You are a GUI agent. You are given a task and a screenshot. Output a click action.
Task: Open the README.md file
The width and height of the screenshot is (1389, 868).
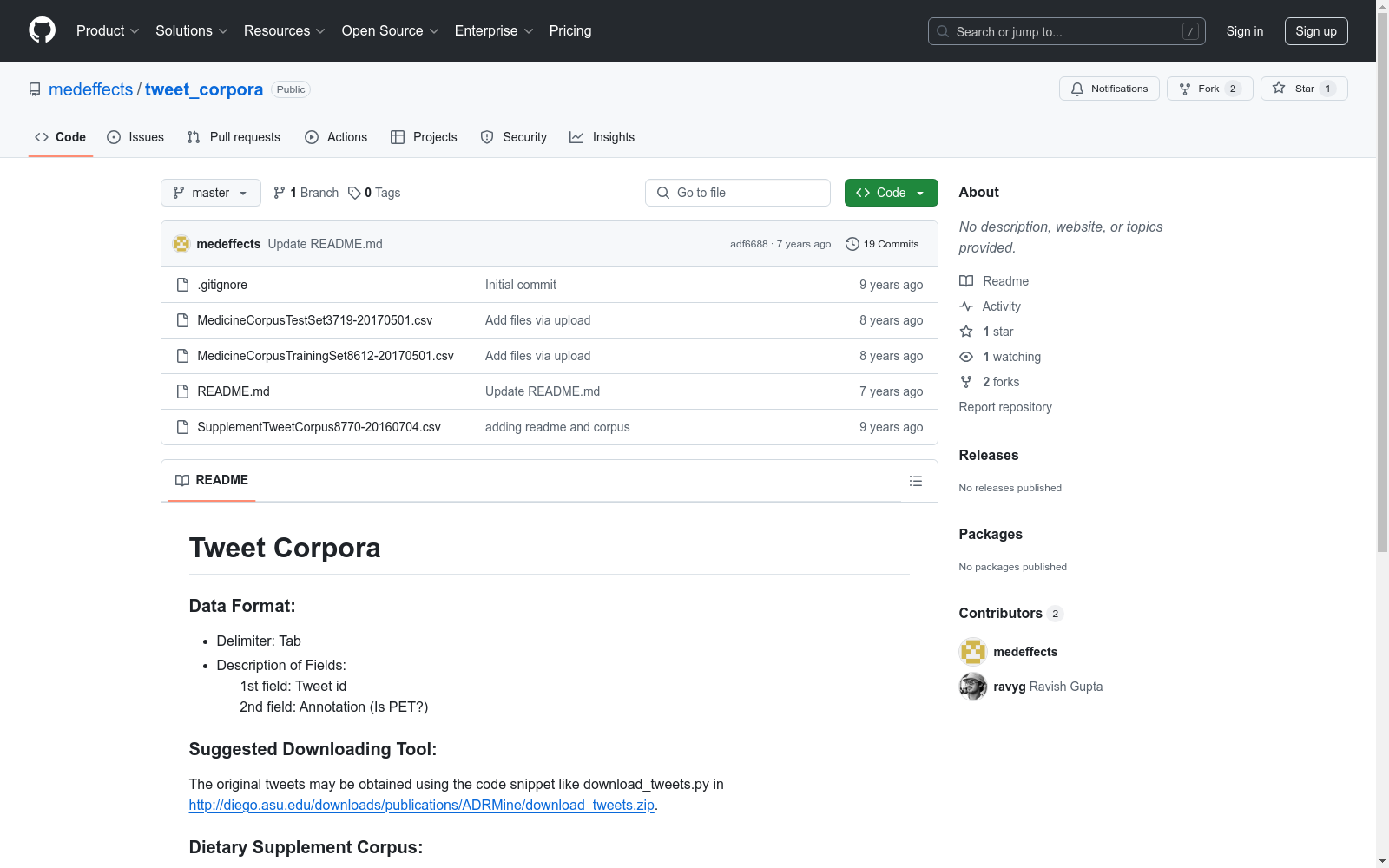(x=234, y=391)
